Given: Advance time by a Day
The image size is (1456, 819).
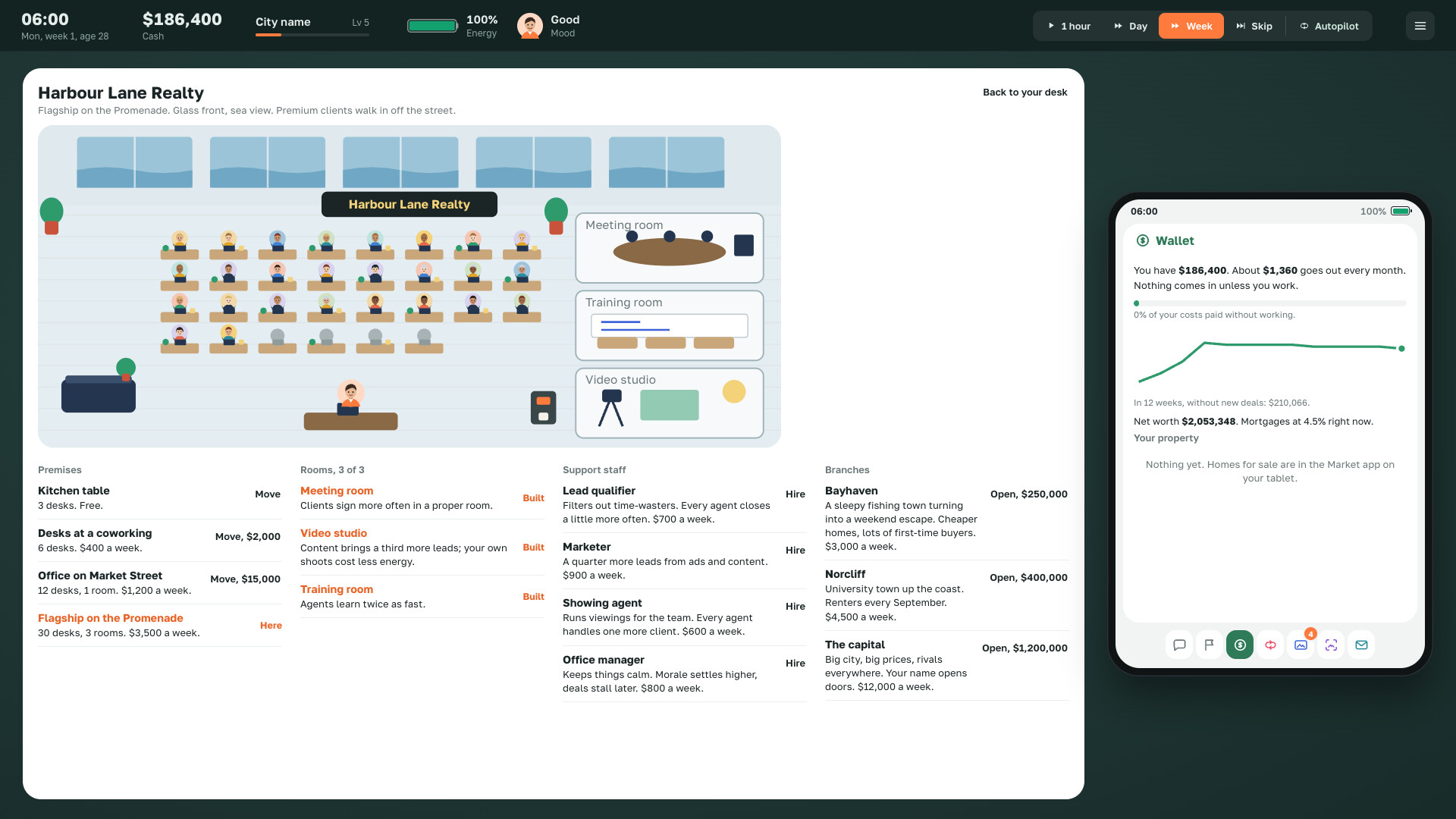Looking at the screenshot, I should [x=1130, y=26].
